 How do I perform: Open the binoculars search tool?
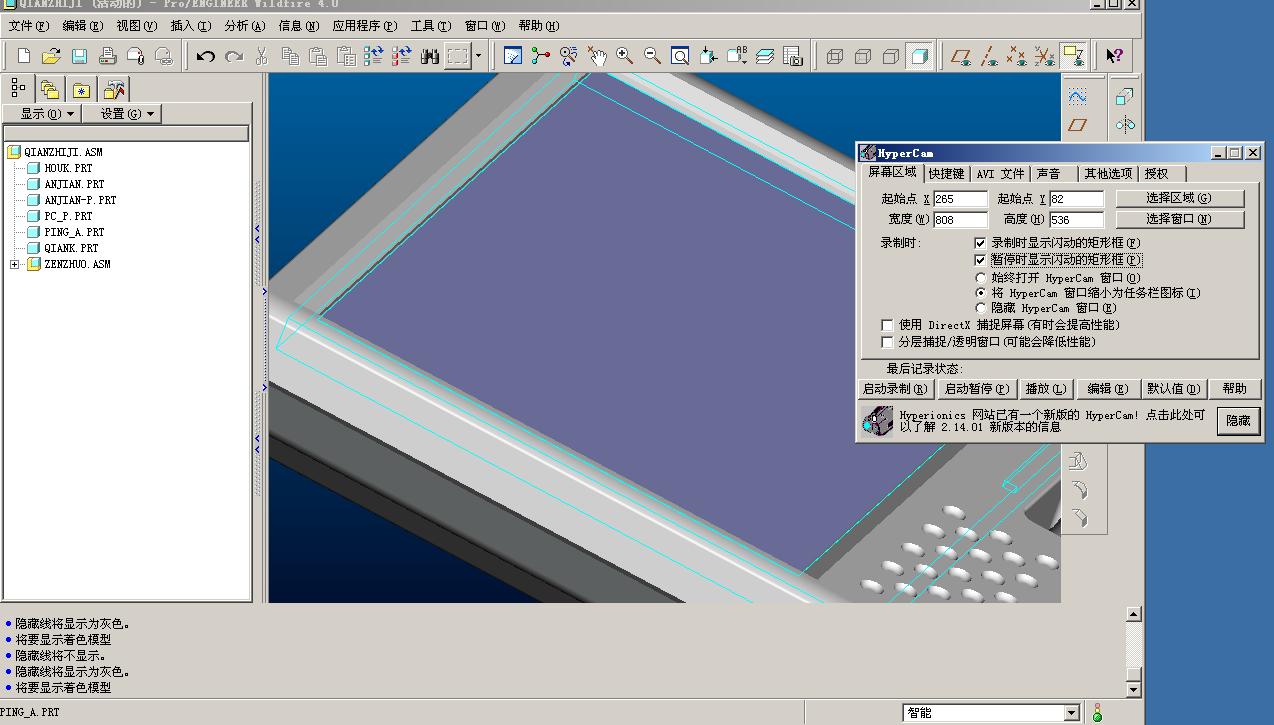click(x=430, y=56)
